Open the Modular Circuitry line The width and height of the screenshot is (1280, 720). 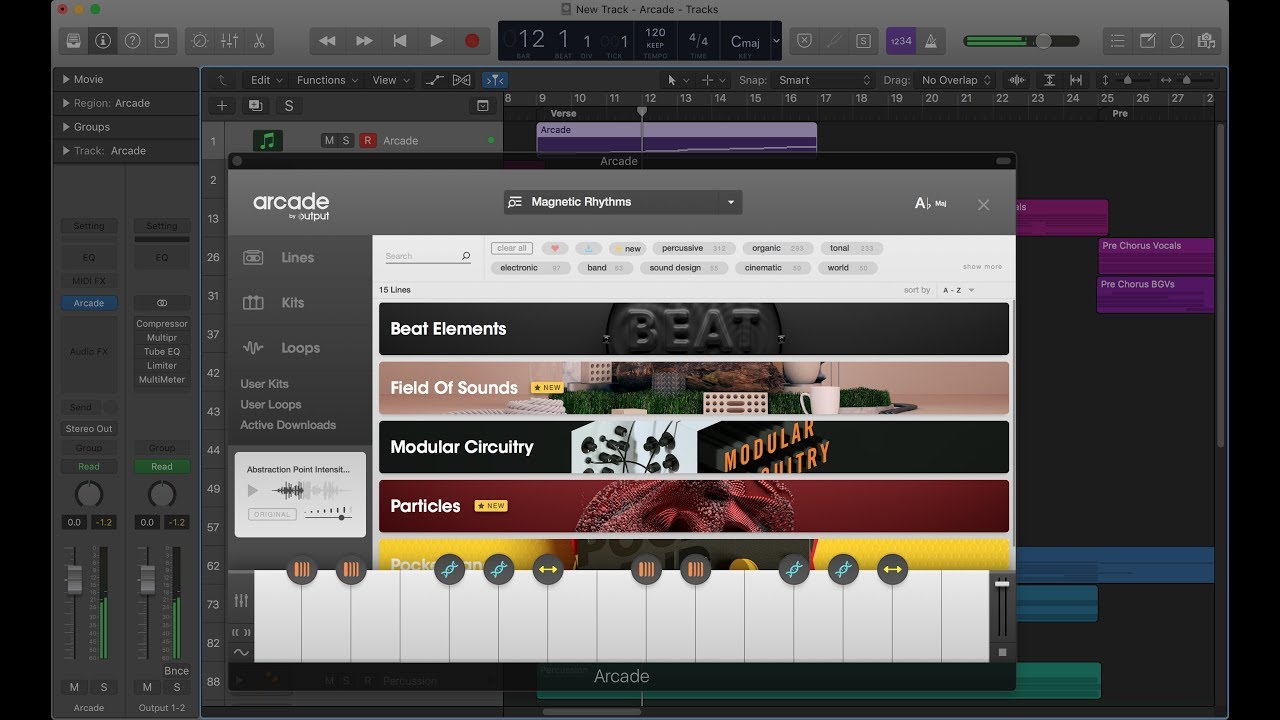(x=694, y=447)
